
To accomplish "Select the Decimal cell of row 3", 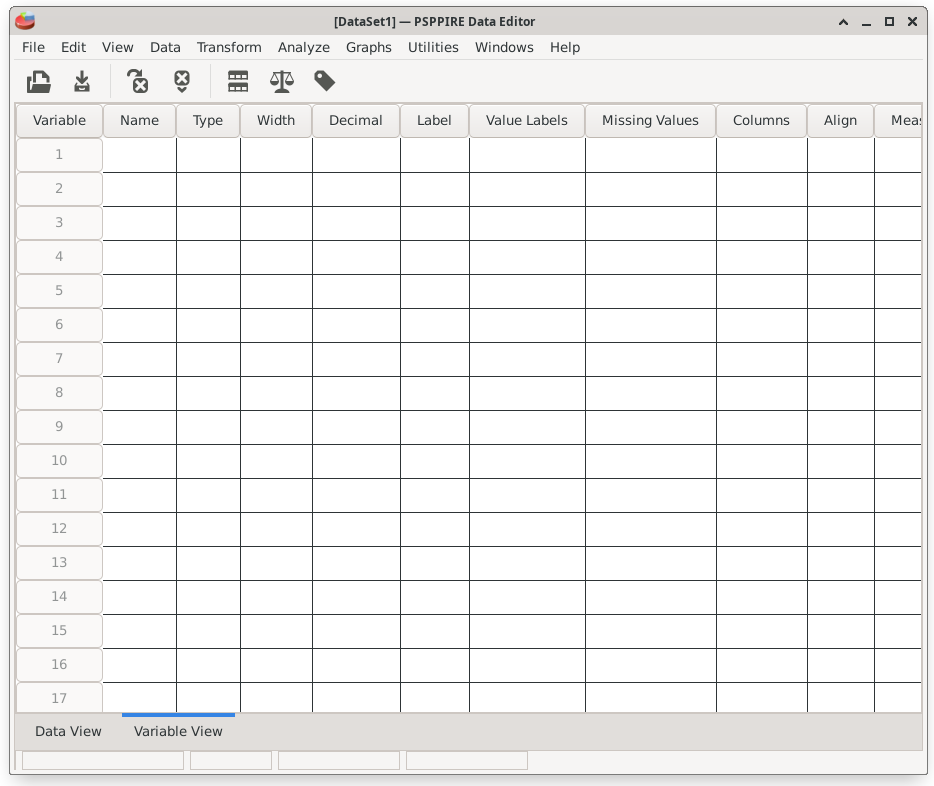I will [x=356, y=222].
